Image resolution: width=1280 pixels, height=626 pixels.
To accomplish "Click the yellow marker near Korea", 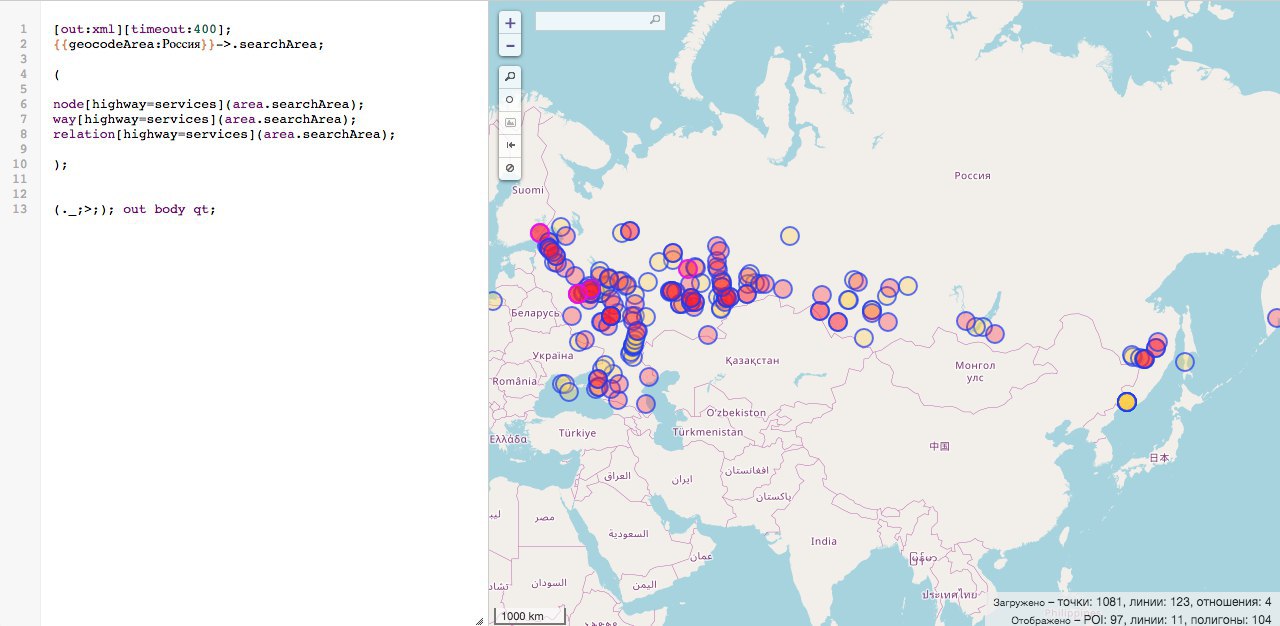I will pyautogui.click(x=1127, y=402).
